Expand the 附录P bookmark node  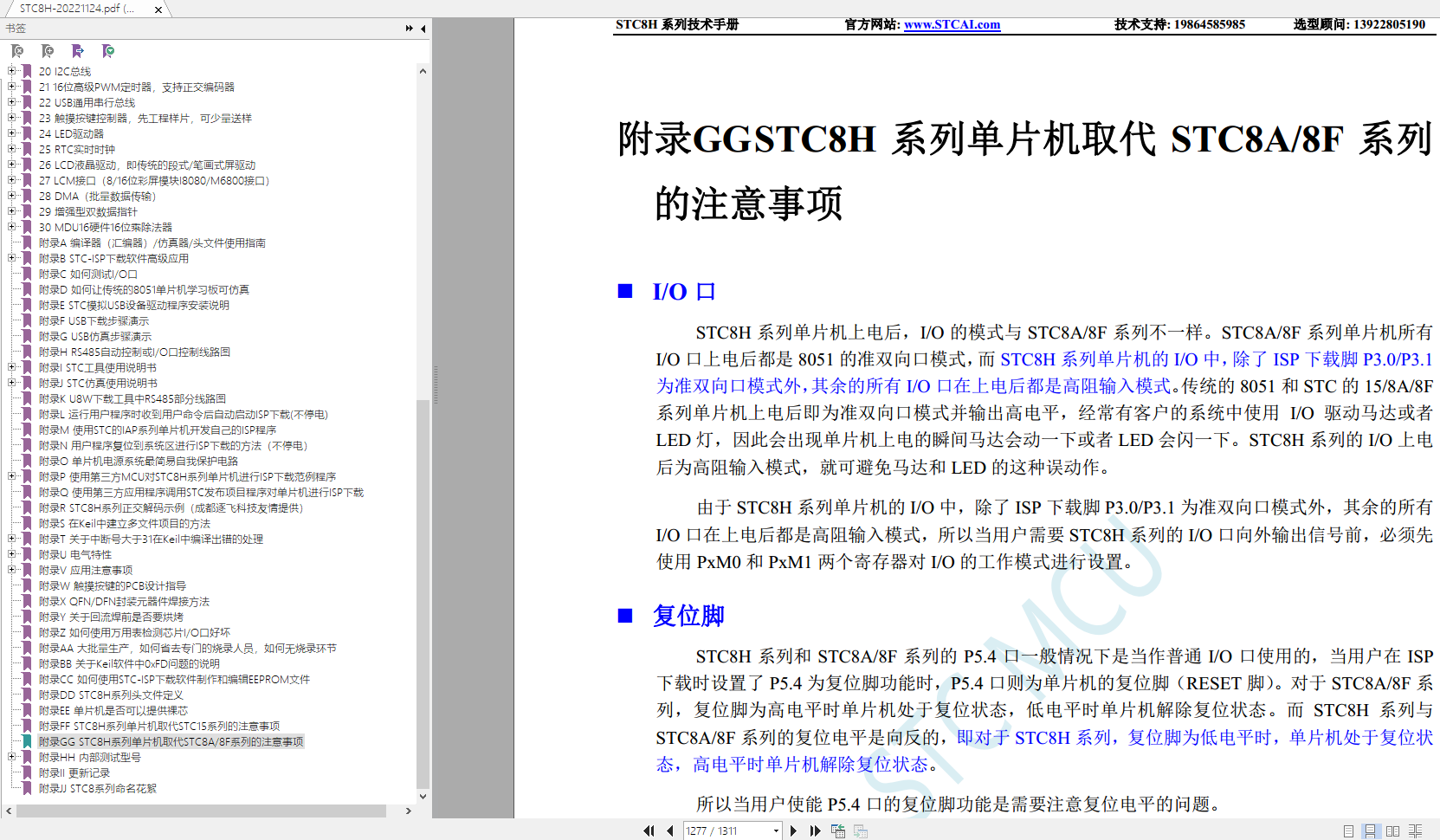11,476
